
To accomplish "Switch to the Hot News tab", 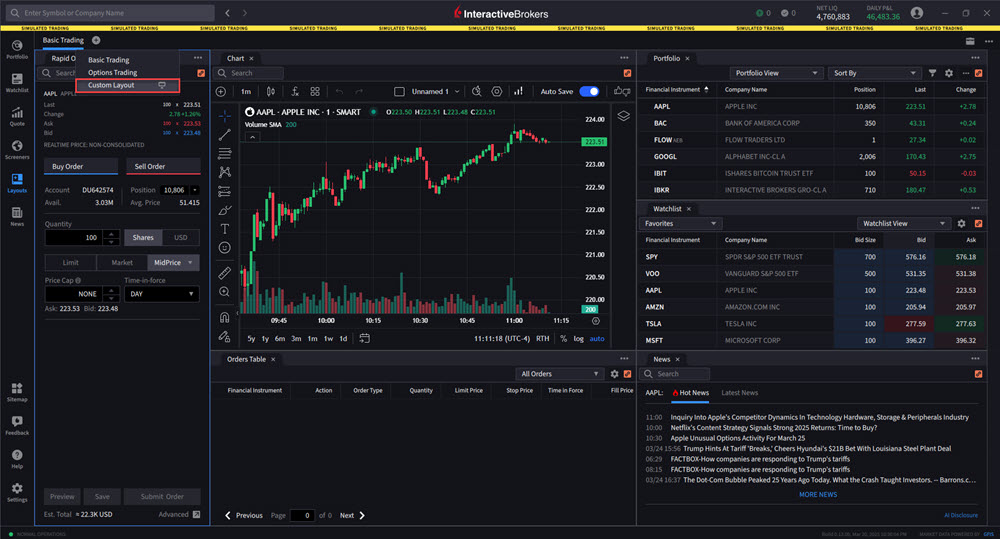I will pyautogui.click(x=690, y=393).
